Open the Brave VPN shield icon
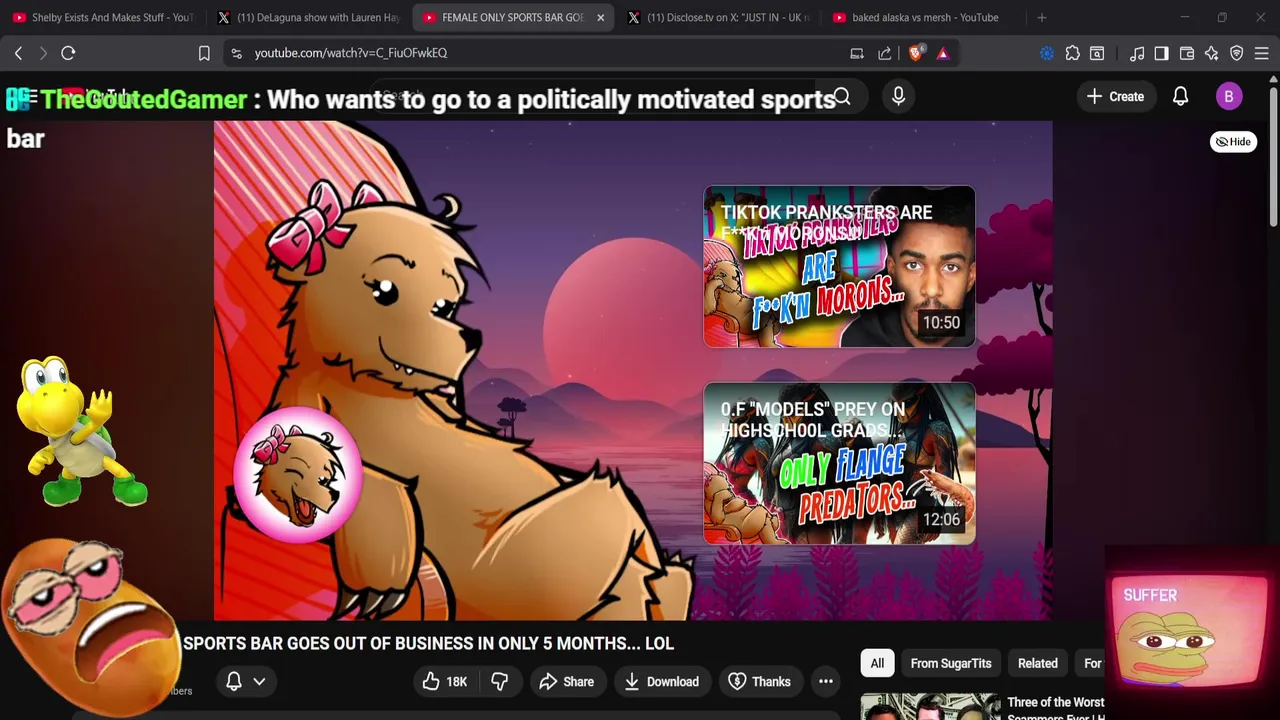1280x720 pixels. point(1237,53)
